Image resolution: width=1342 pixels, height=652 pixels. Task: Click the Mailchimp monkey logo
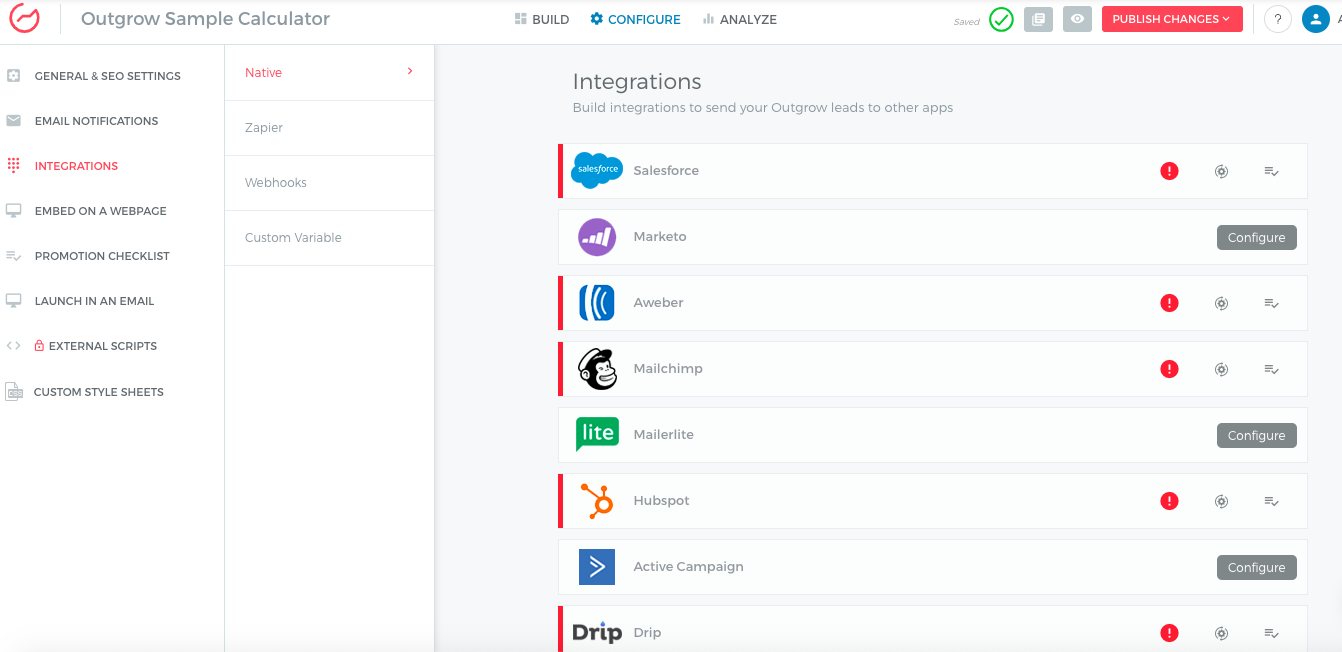pyautogui.click(x=598, y=369)
